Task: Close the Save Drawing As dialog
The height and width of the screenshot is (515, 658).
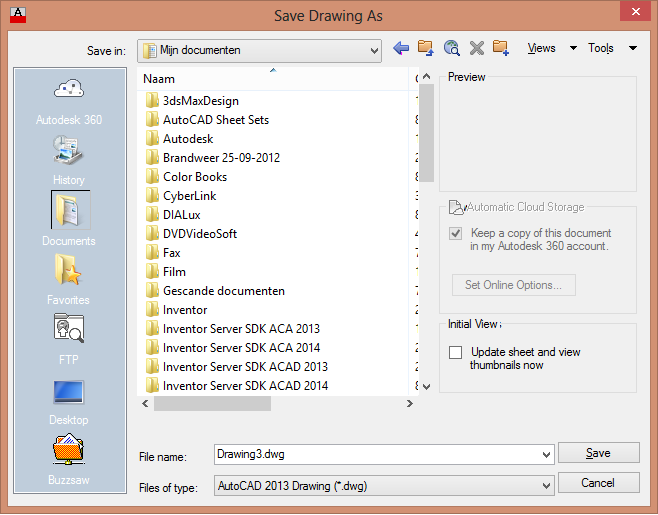Action: pos(635,12)
